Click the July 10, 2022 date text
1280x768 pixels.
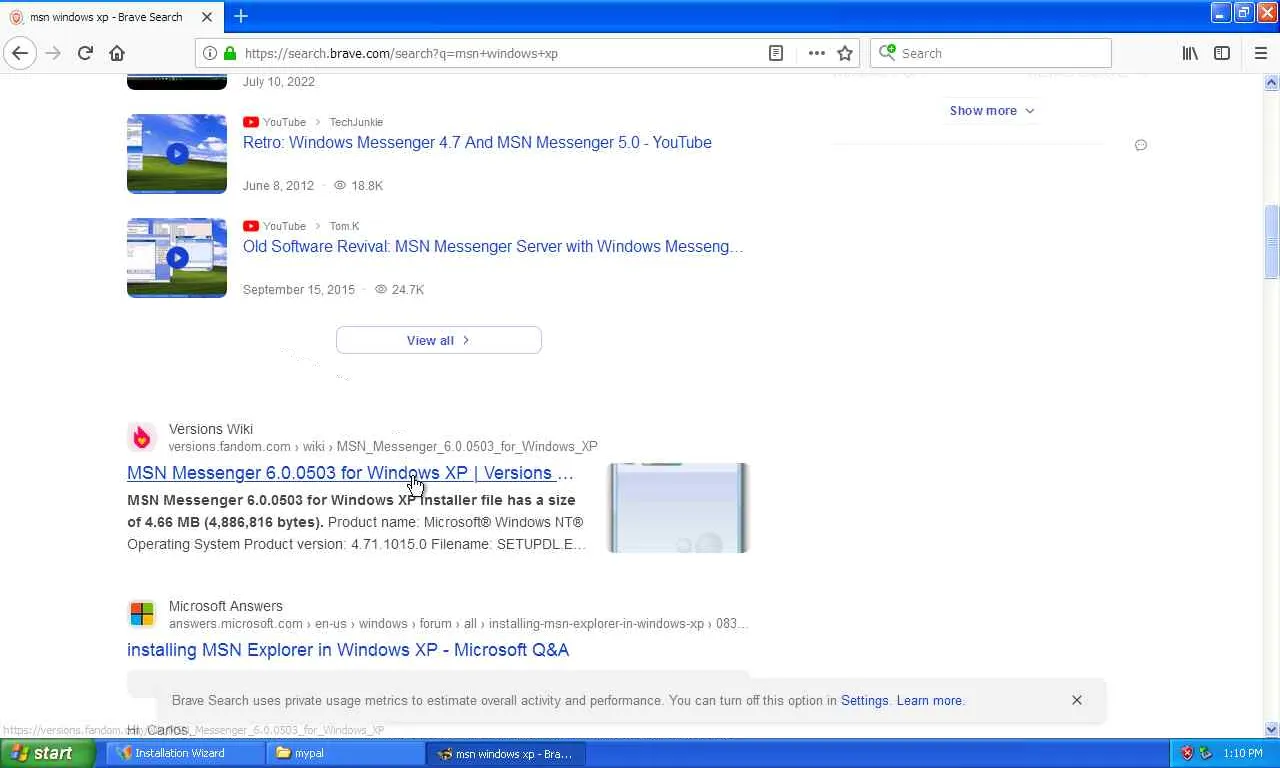[279, 82]
